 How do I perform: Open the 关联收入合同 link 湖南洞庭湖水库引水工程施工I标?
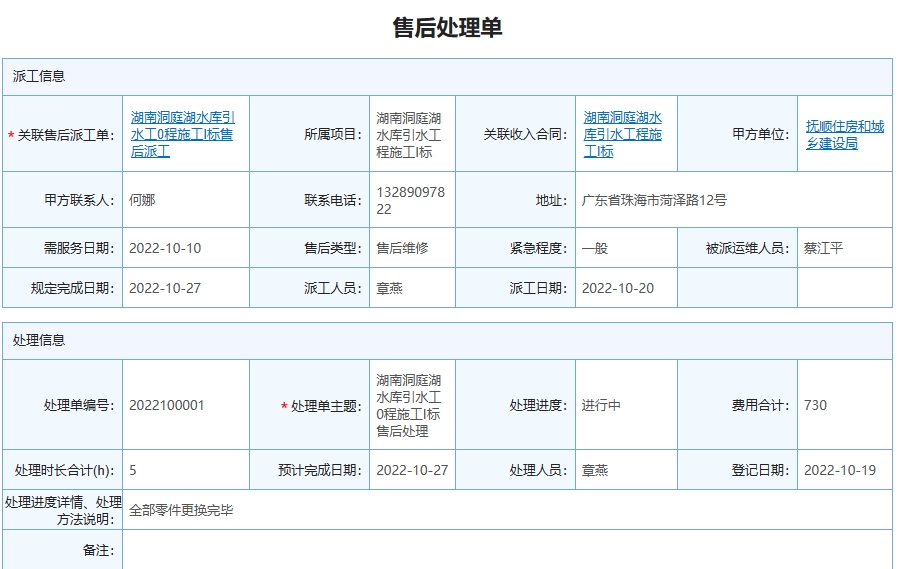tap(623, 135)
